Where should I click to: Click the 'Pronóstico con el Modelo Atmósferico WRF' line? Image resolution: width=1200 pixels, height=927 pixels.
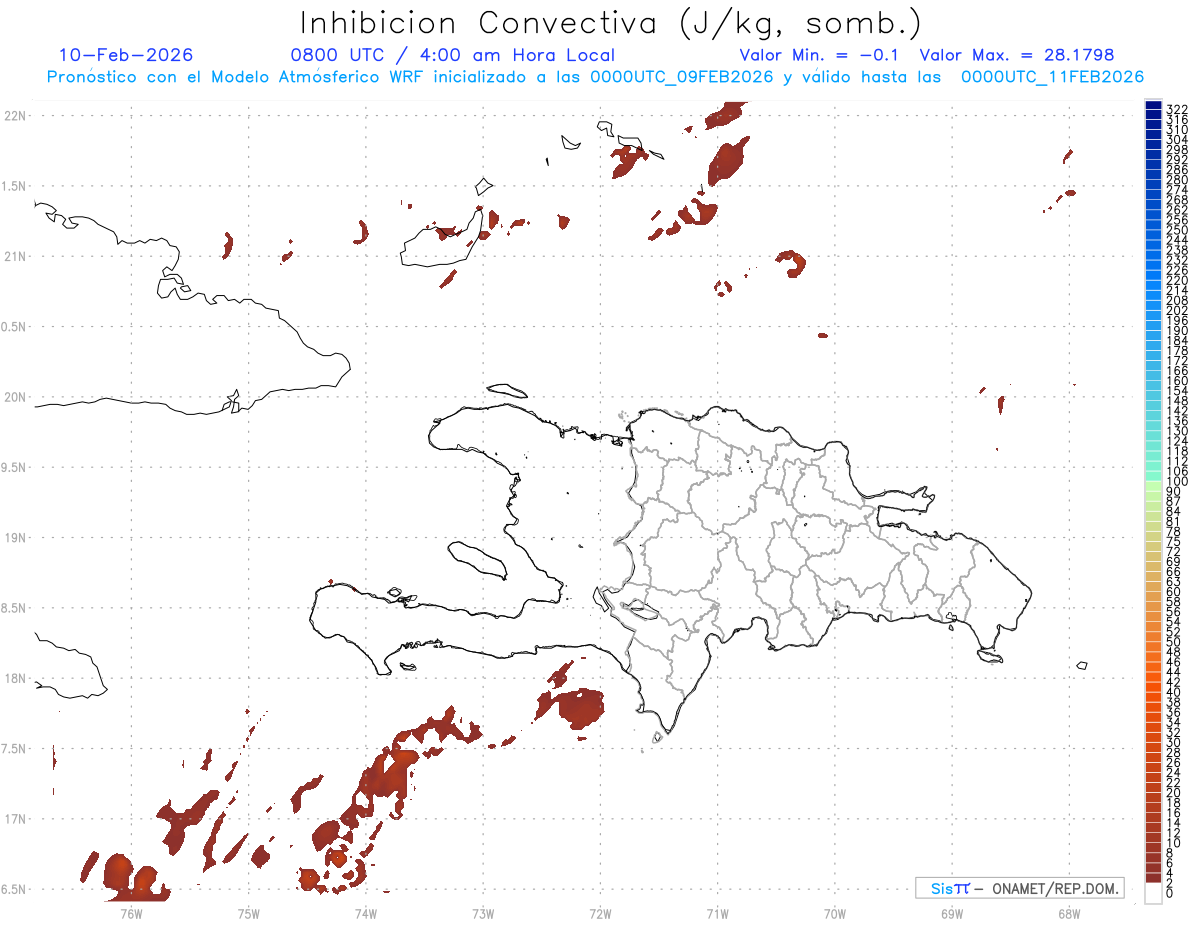(x=595, y=77)
